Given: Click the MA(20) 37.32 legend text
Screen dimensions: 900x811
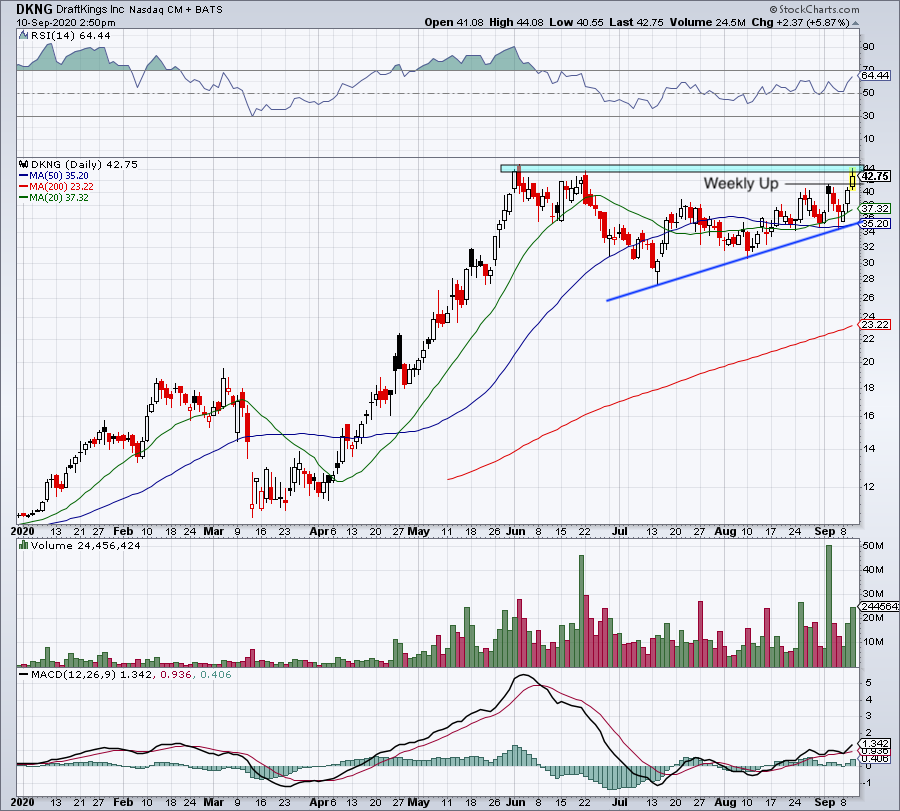Looking at the screenshot, I should tap(59, 198).
